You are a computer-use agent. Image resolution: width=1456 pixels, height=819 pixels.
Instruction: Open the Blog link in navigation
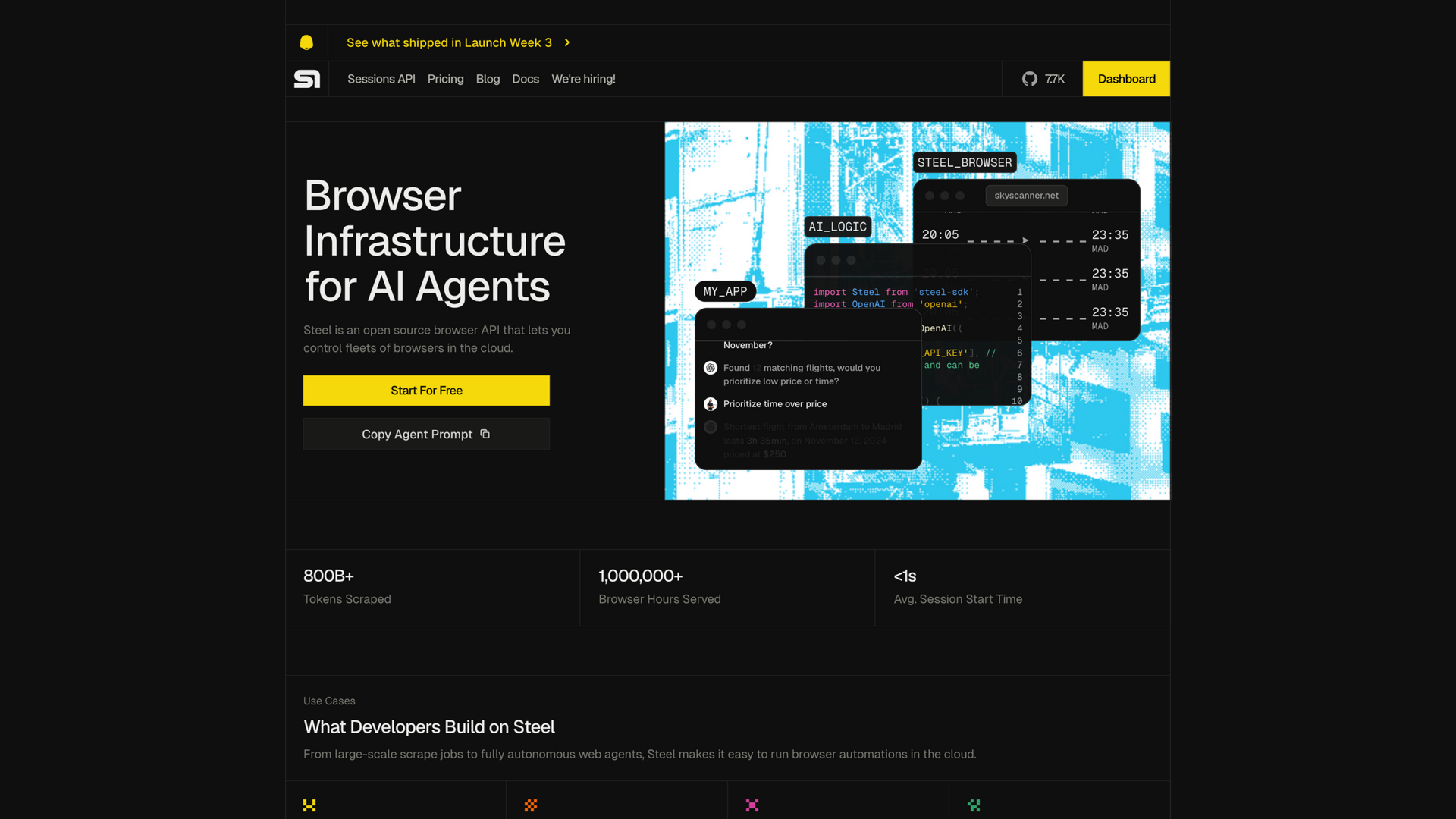point(488,79)
